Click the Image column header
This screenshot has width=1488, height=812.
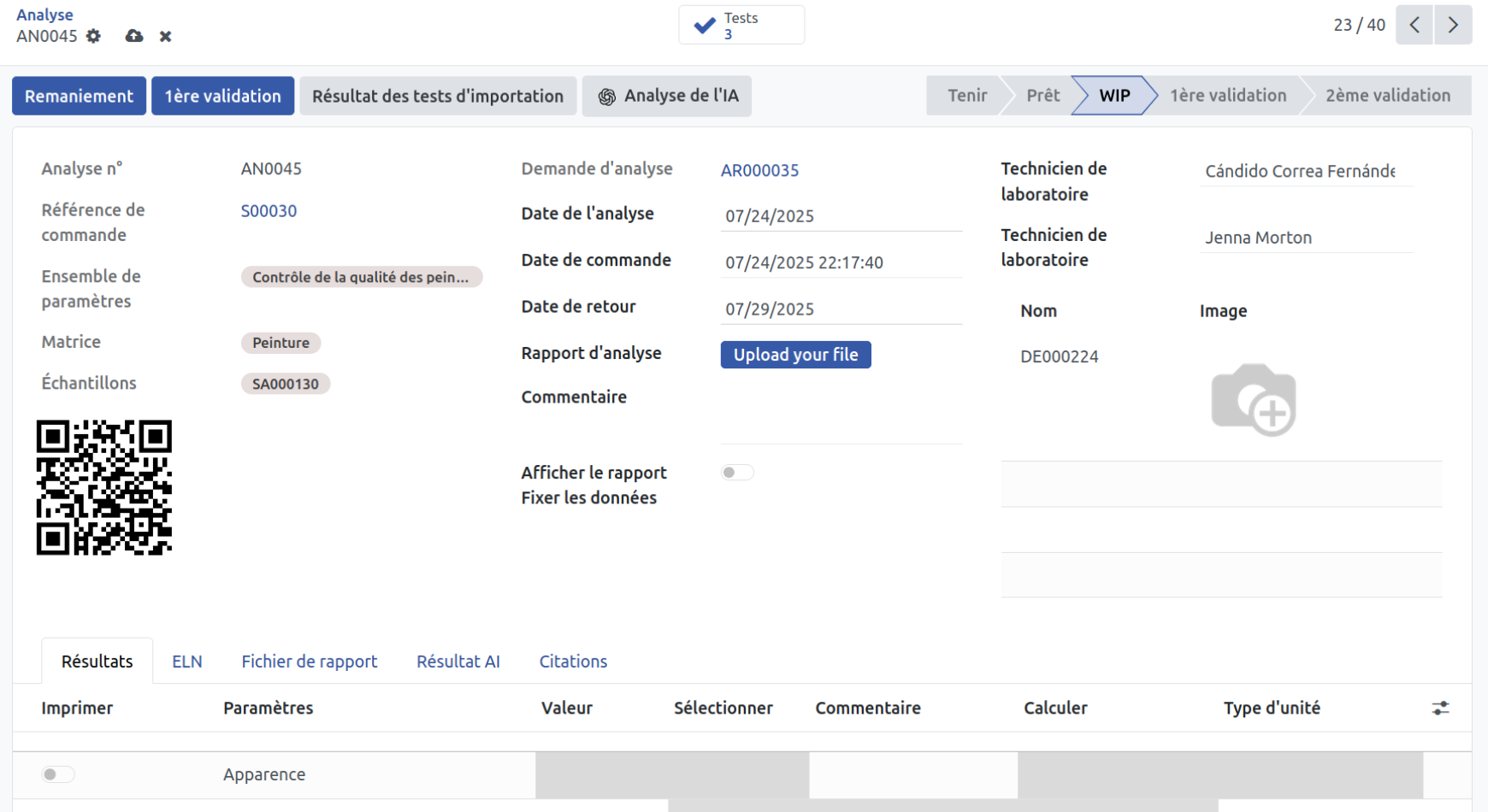point(1223,311)
